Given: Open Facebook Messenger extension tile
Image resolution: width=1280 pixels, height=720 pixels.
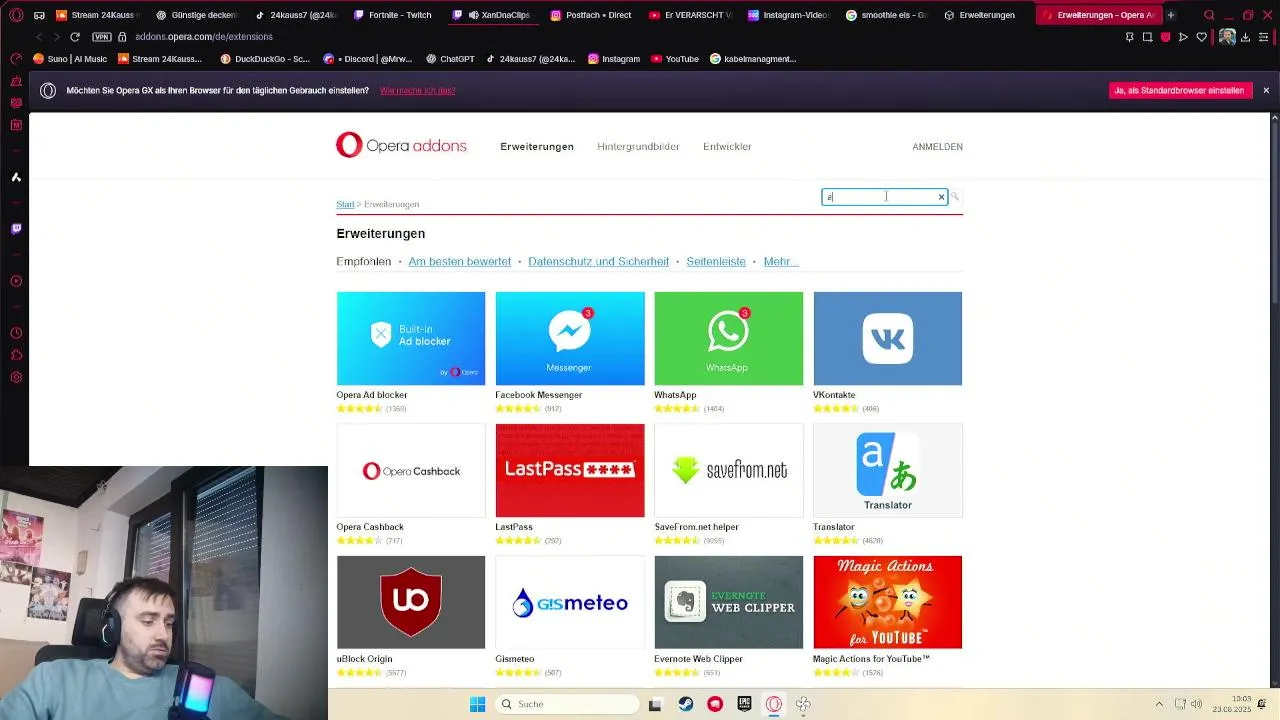Looking at the screenshot, I should point(570,338).
